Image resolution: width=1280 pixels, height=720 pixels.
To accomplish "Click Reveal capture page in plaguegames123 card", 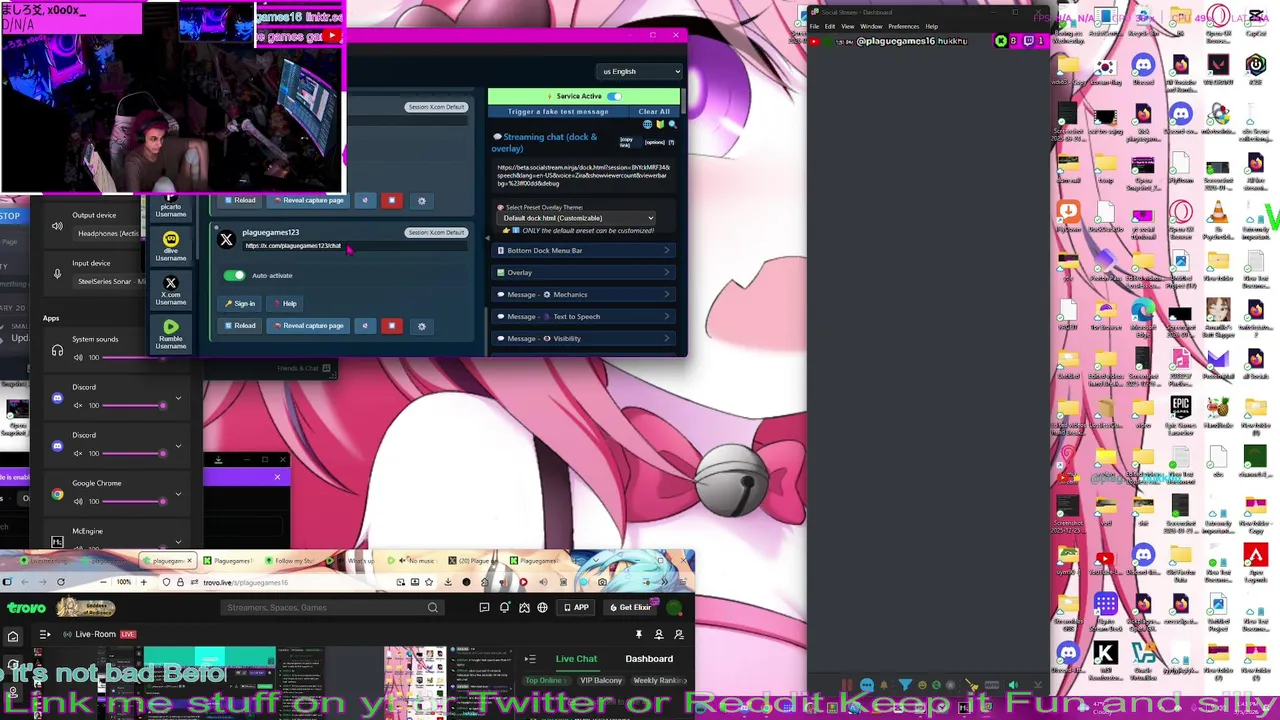I will pos(309,325).
